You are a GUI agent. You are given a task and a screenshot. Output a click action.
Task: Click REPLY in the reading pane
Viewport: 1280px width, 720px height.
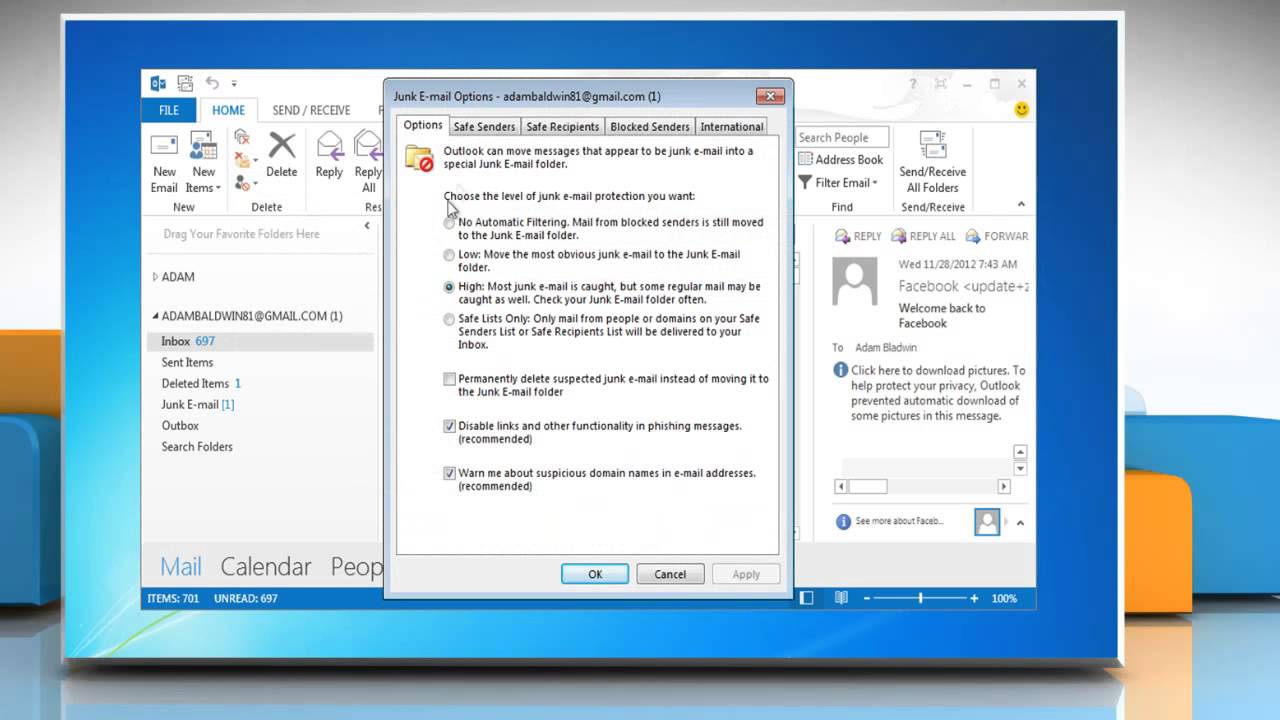click(x=858, y=236)
